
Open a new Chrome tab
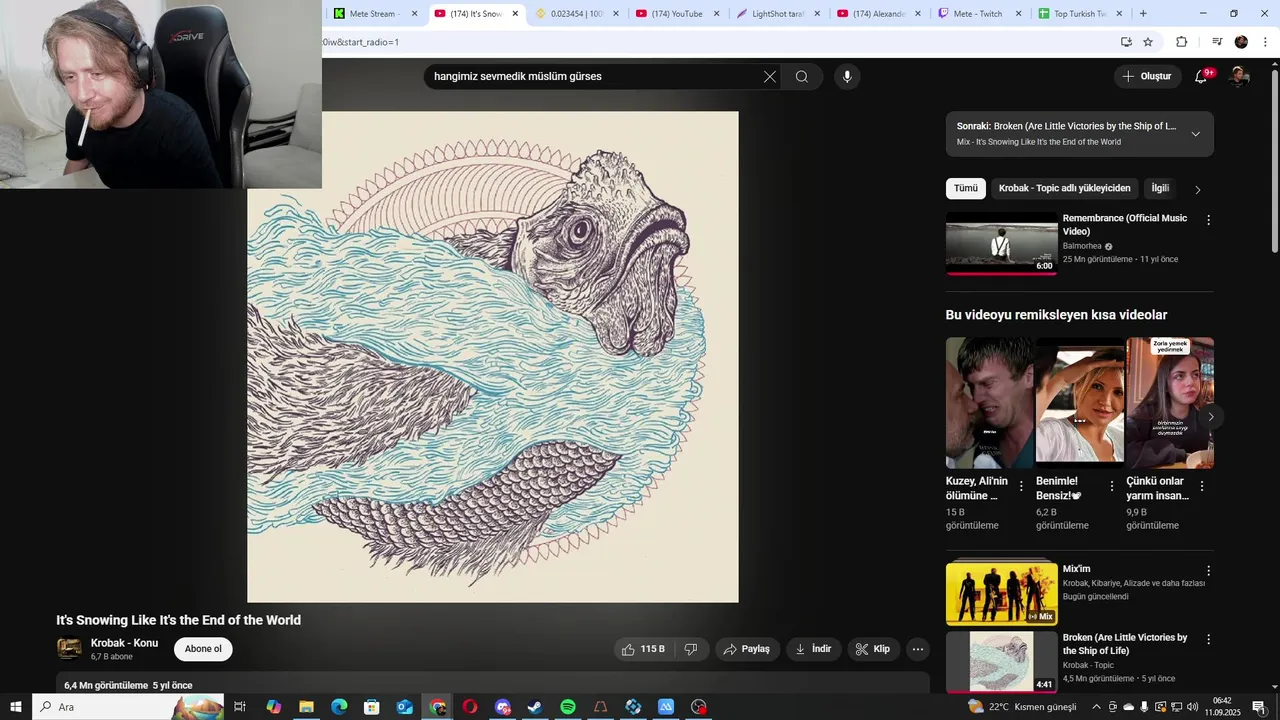[x=1143, y=14]
